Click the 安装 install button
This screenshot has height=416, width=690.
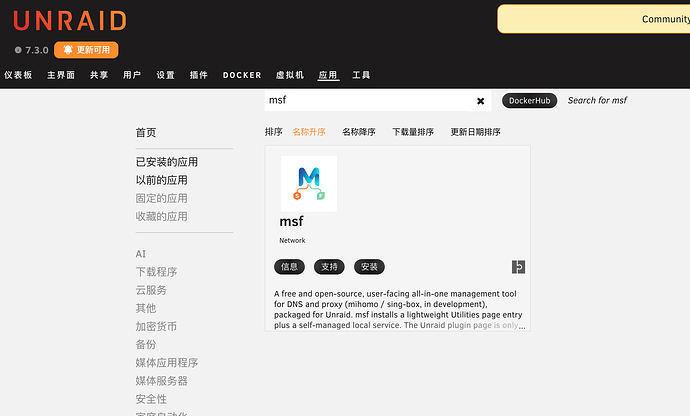click(x=369, y=267)
